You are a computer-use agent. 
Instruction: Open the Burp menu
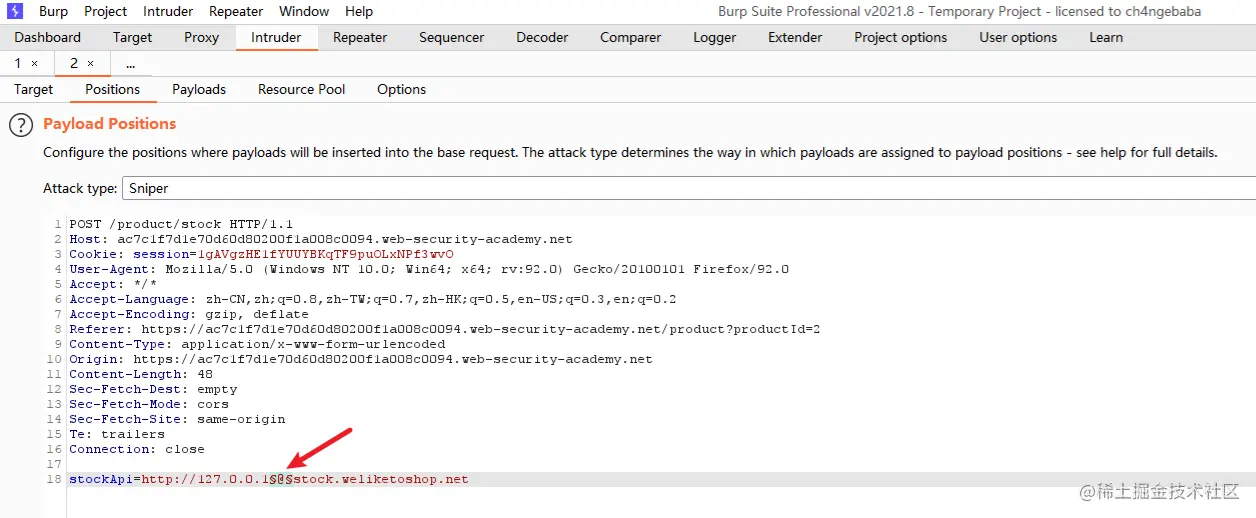tap(53, 12)
